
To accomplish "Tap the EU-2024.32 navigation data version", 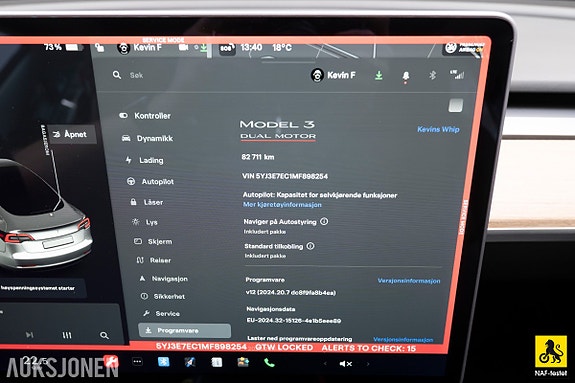I will [294, 321].
